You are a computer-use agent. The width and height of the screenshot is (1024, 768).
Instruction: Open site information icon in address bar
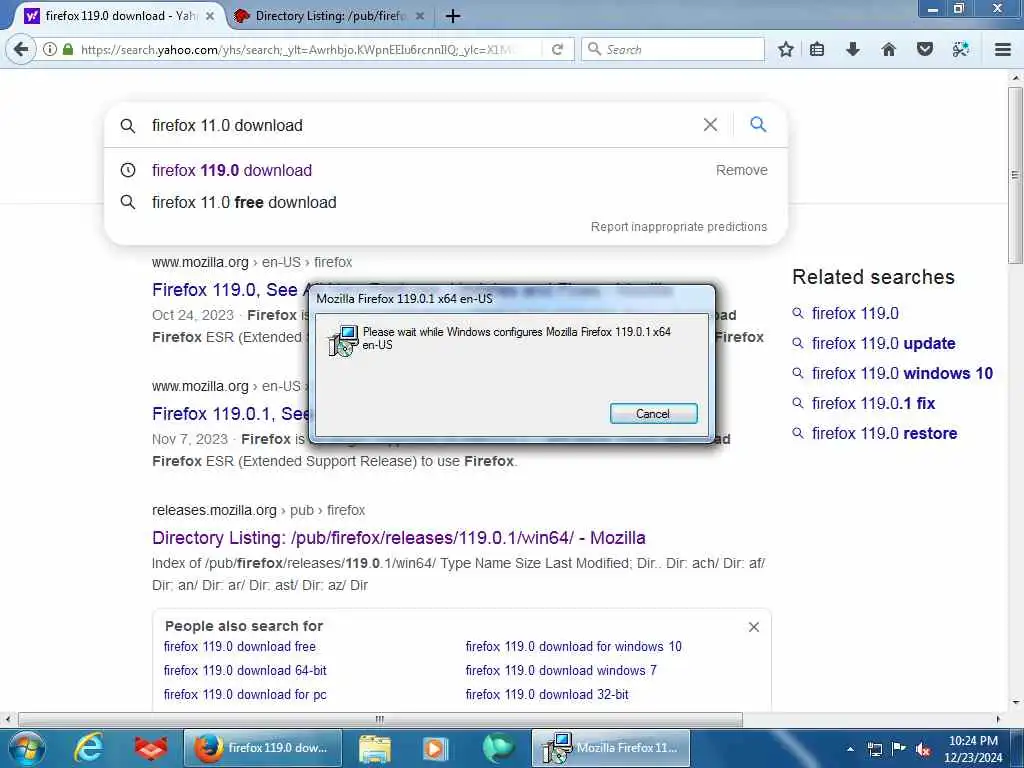point(50,49)
